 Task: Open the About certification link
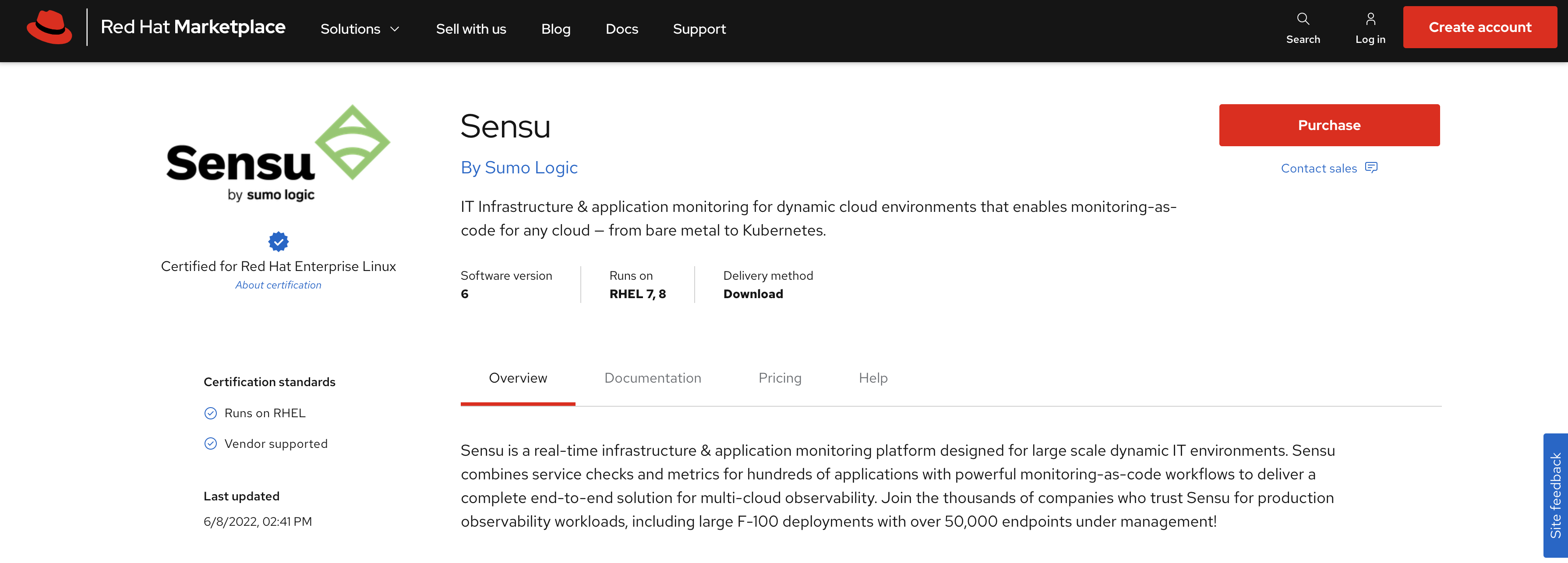[278, 285]
